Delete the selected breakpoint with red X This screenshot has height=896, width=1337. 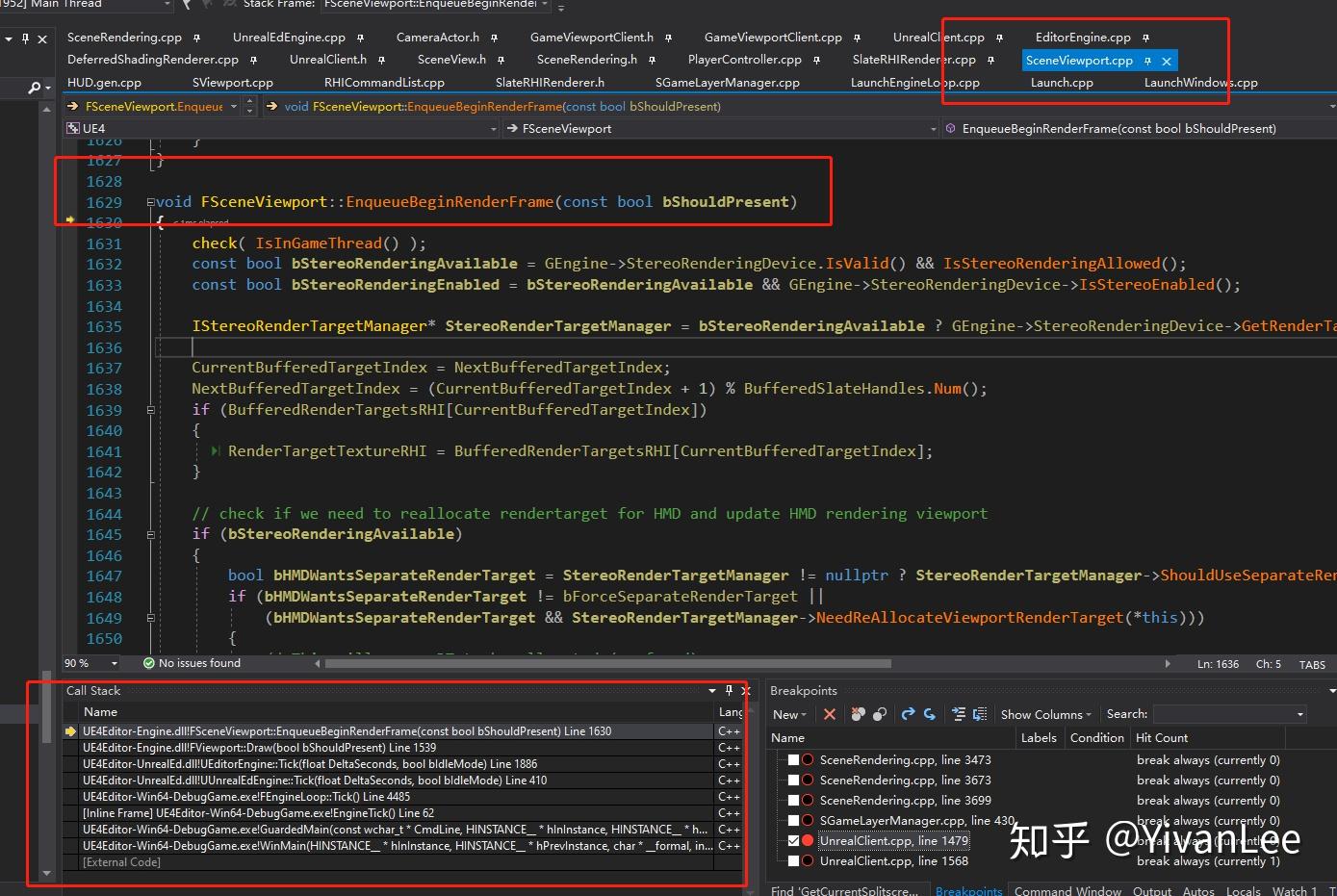tap(830, 714)
